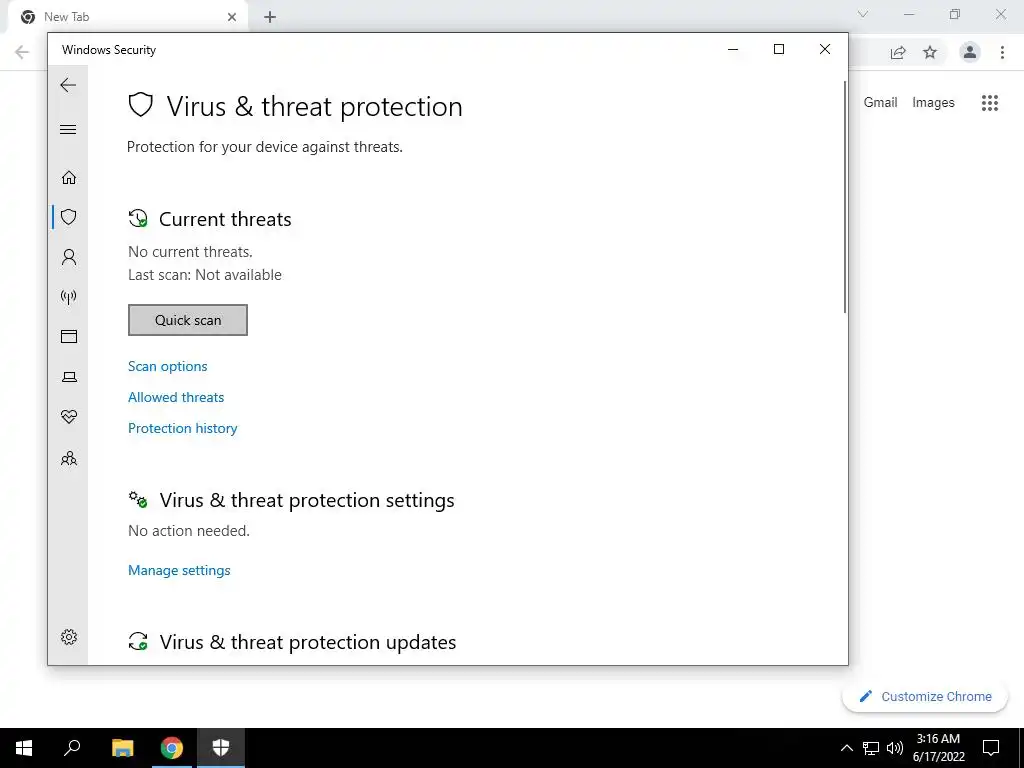
Task: Open Manage settings link
Action: click(179, 570)
